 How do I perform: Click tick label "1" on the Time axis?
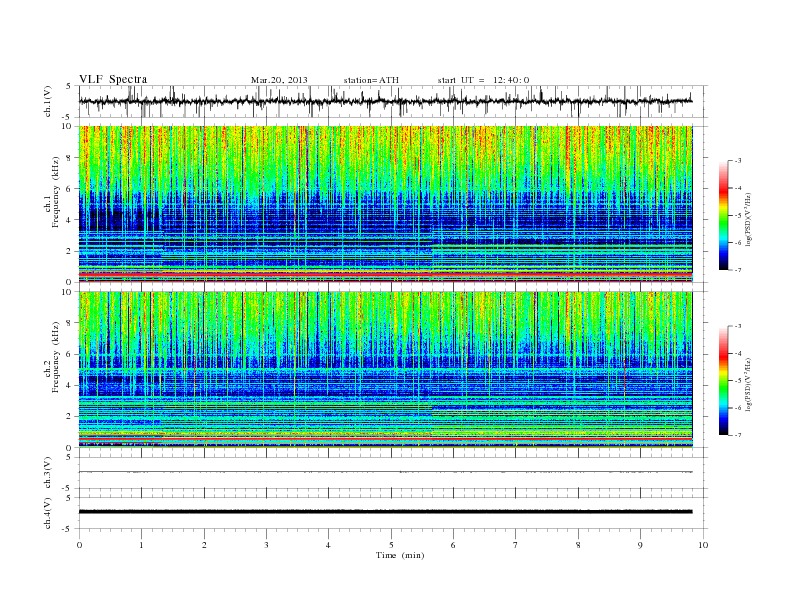tap(142, 545)
